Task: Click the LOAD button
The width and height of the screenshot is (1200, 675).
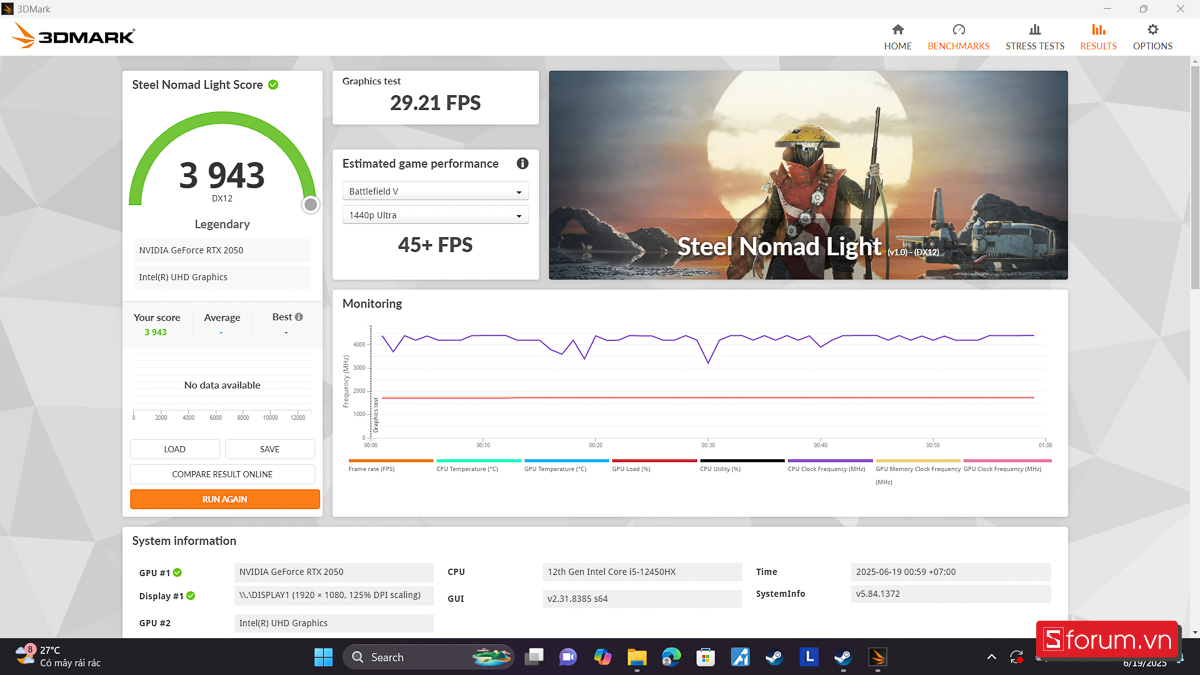Action: click(x=175, y=449)
